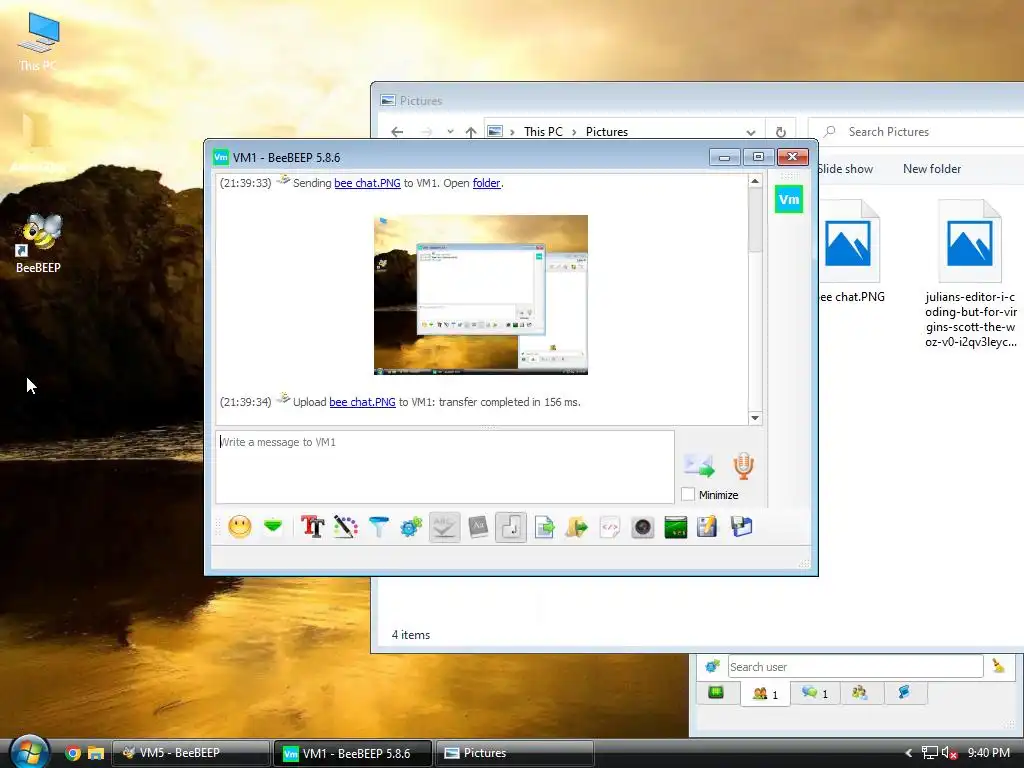Viewport: 1024px width, 768px height.
Task: Enable the Minimize checkbox
Action: pos(688,494)
